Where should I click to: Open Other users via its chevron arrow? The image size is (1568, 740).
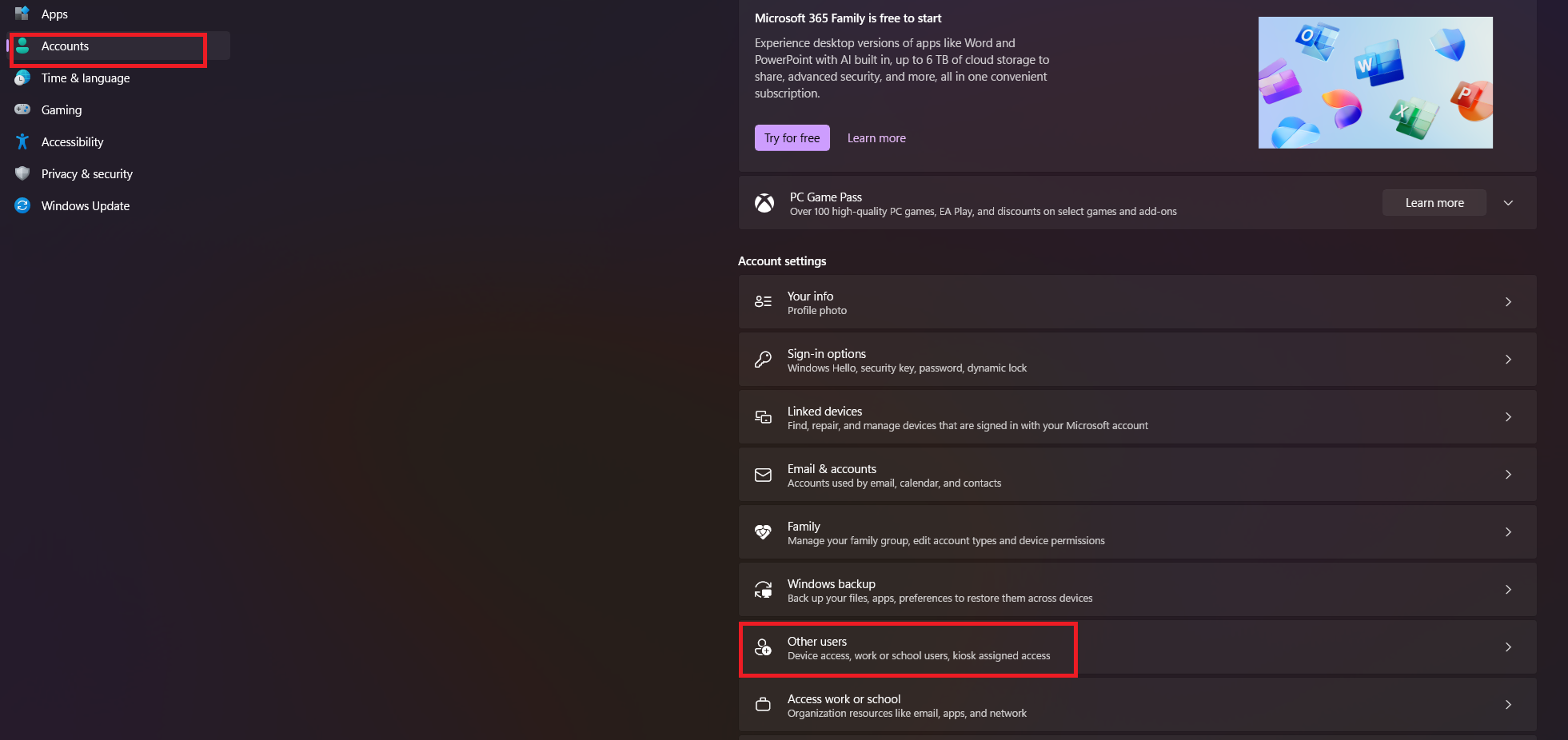coord(1508,647)
